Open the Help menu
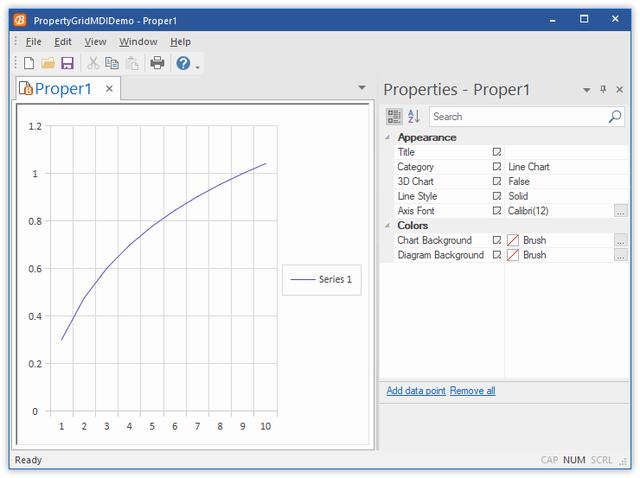The width and height of the screenshot is (640, 478). pyautogui.click(x=180, y=42)
